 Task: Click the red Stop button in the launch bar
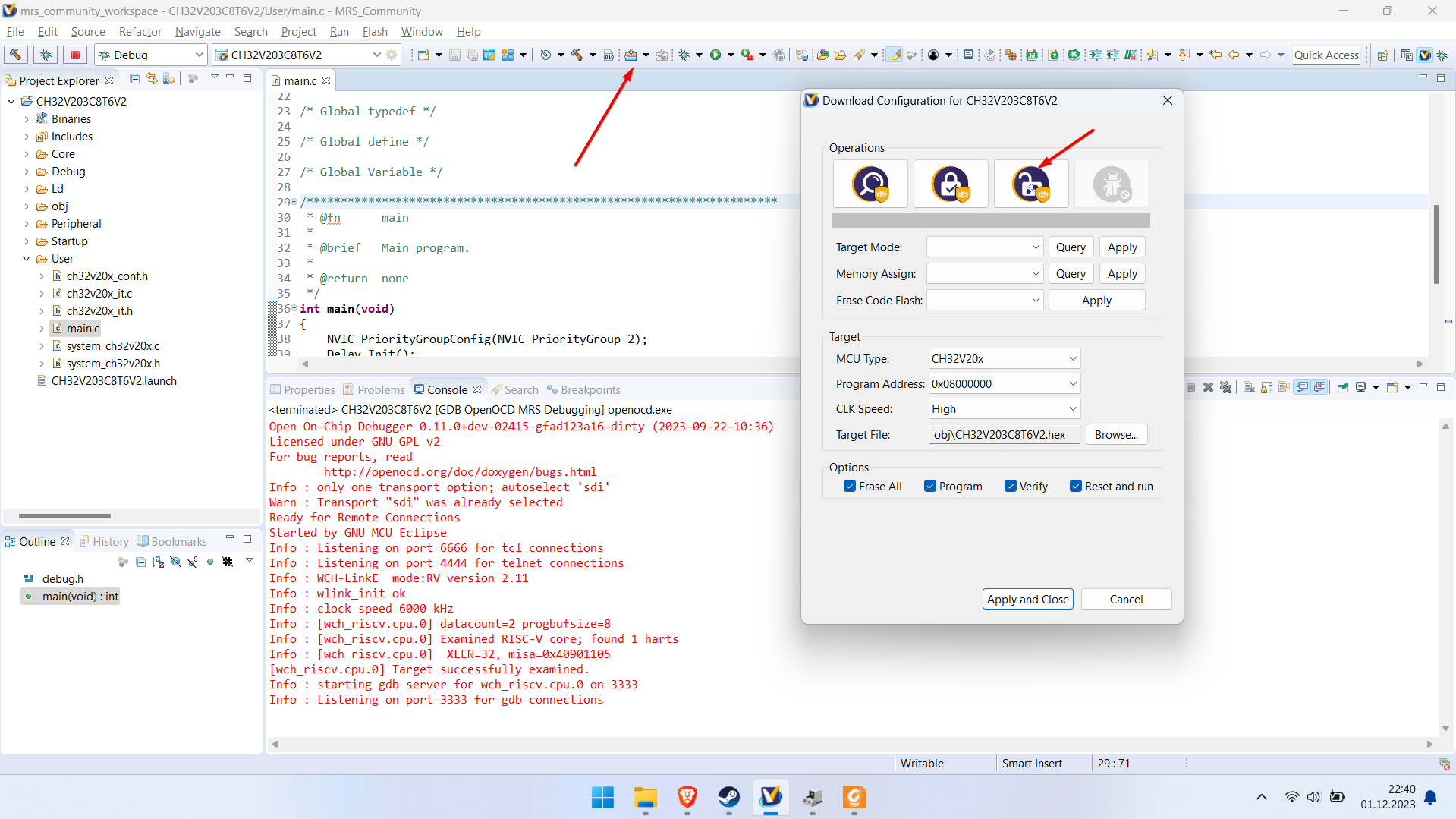75,55
